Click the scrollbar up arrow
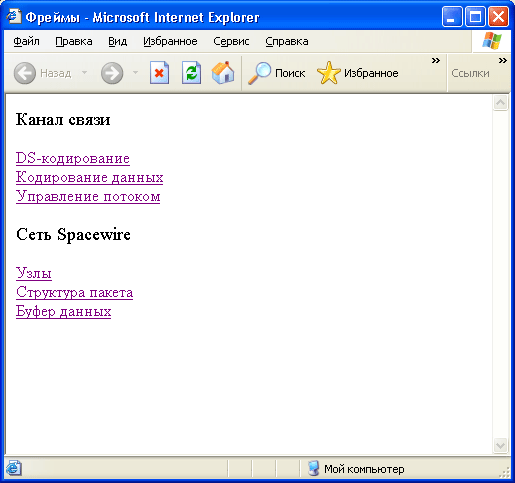Image resolution: width=515 pixels, height=483 pixels. click(501, 103)
